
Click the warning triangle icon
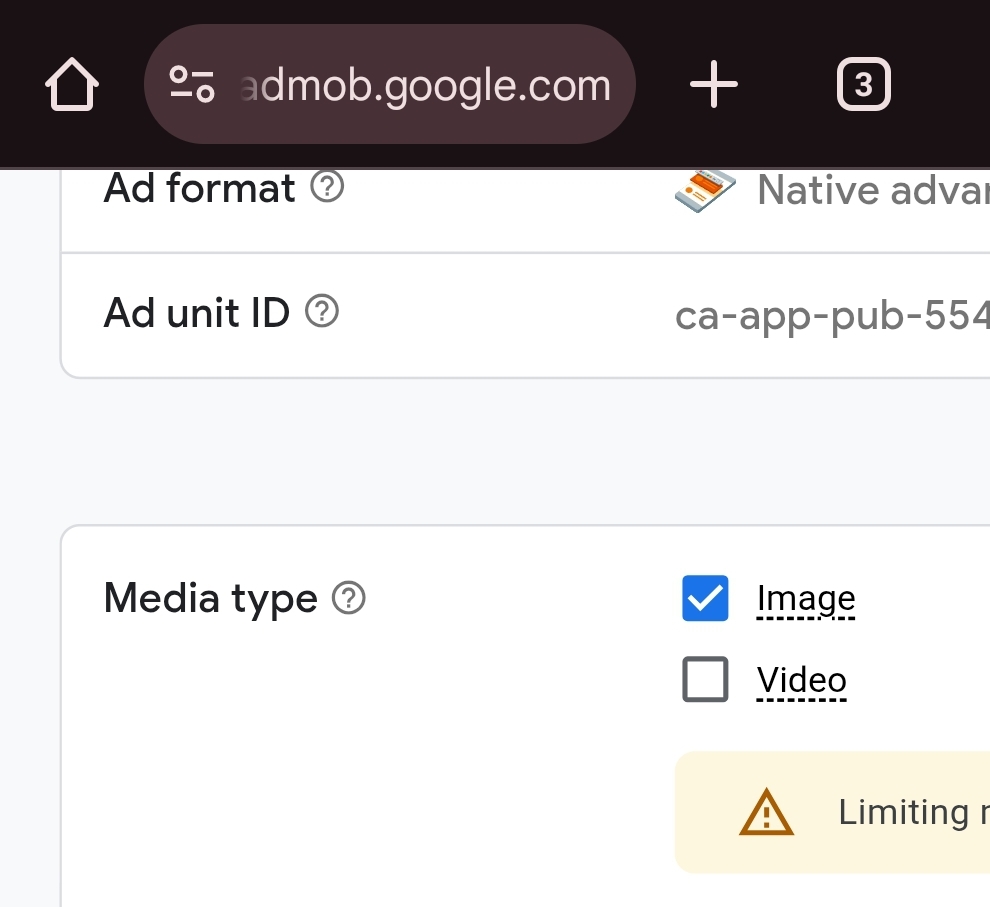766,812
